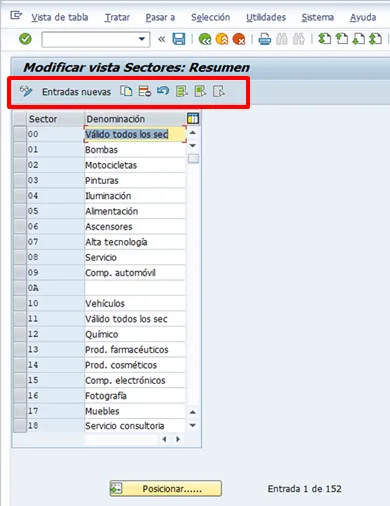Click the Sector column header
This screenshot has height=506, width=390.
55,119
